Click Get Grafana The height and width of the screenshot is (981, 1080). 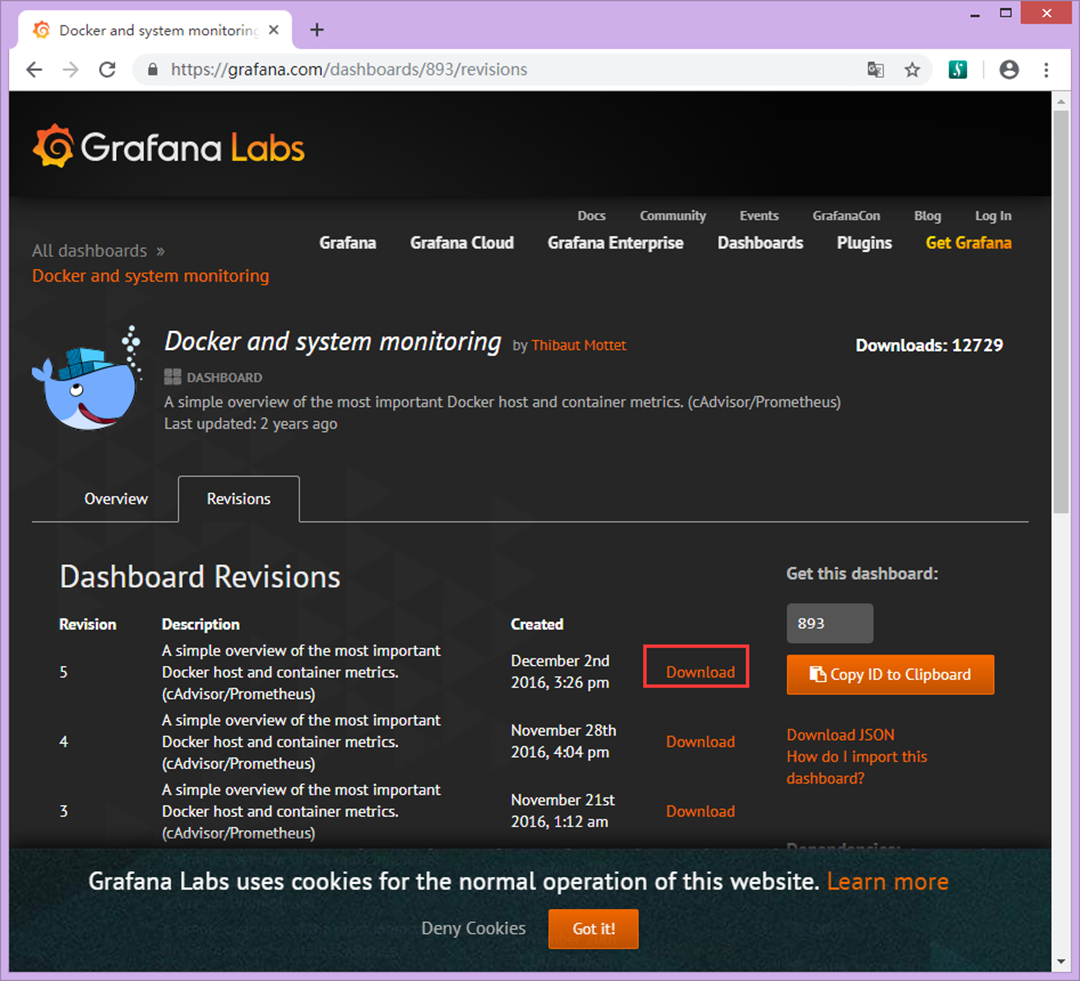[x=968, y=242]
